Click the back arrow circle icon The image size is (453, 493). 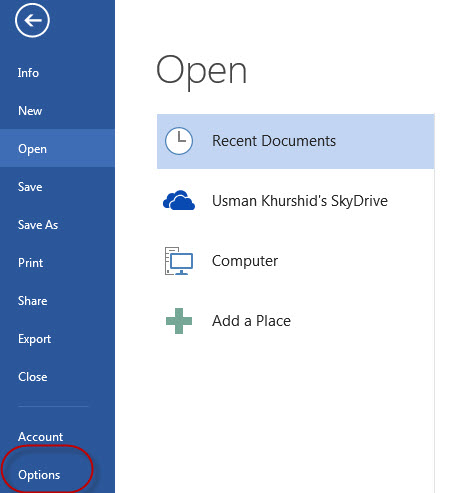32,20
